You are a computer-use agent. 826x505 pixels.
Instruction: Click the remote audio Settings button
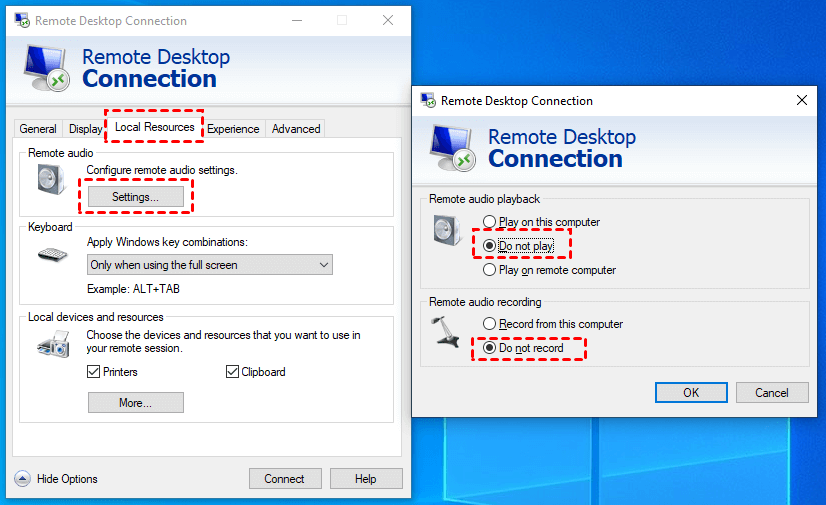click(135, 197)
